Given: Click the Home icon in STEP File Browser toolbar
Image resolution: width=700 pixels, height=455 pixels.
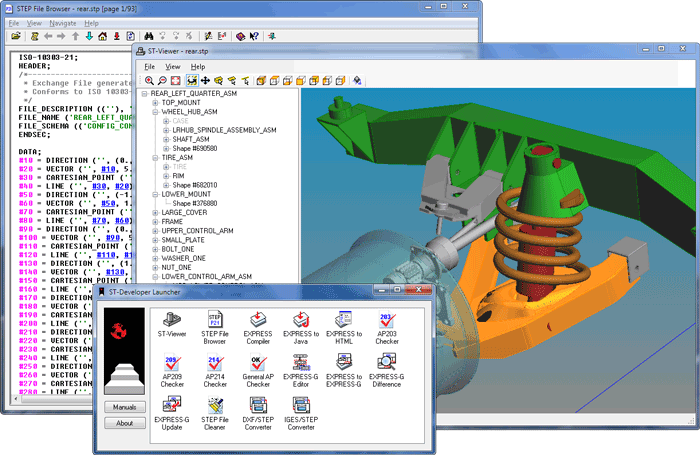Looking at the screenshot, I should click(x=103, y=36).
